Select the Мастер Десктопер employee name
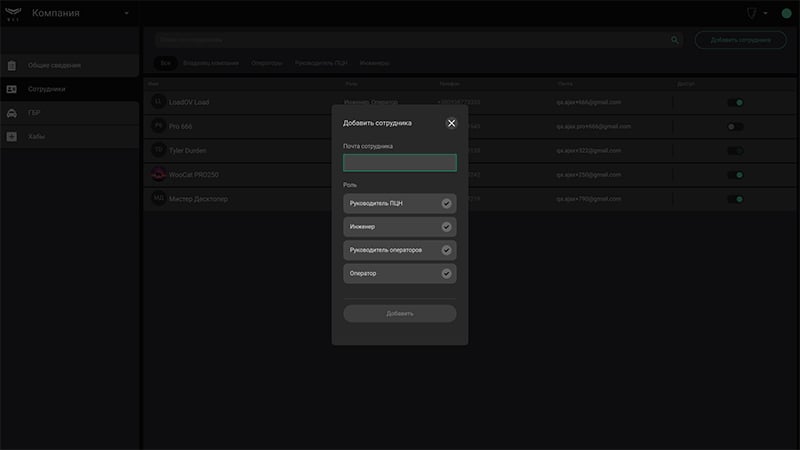This screenshot has width=800, height=450. [x=198, y=199]
